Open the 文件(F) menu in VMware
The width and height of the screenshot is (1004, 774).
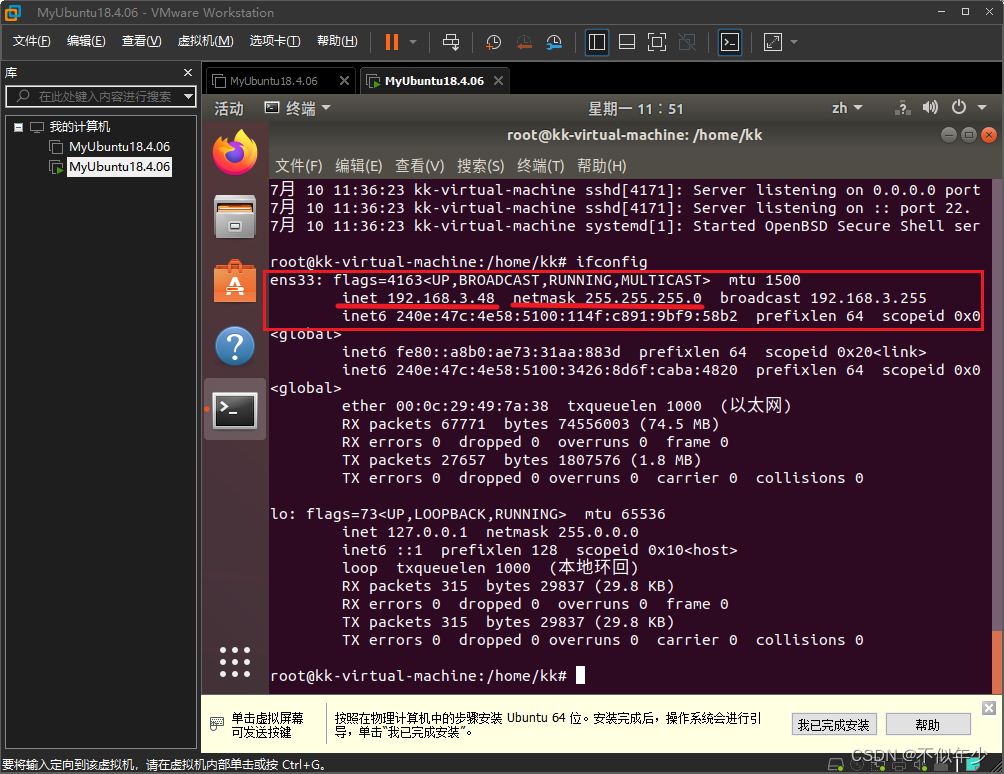[x=31, y=41]
